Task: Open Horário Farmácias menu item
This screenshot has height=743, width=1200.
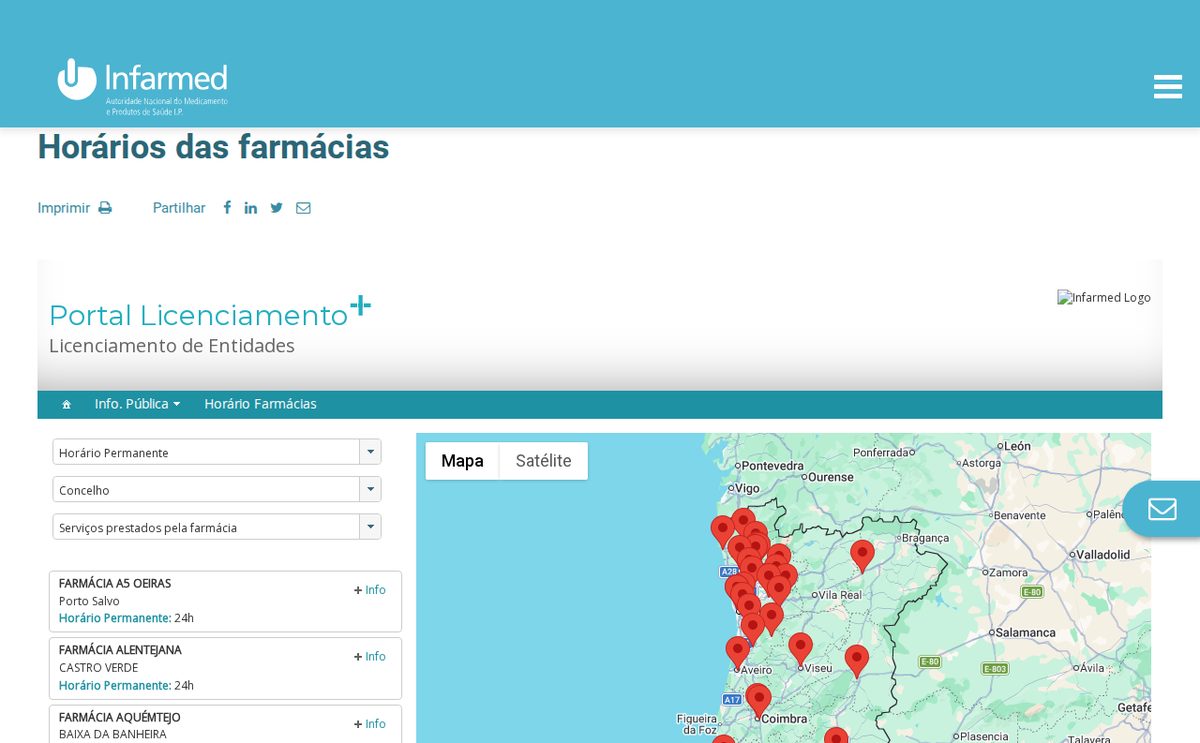Action: coord(260,404)
